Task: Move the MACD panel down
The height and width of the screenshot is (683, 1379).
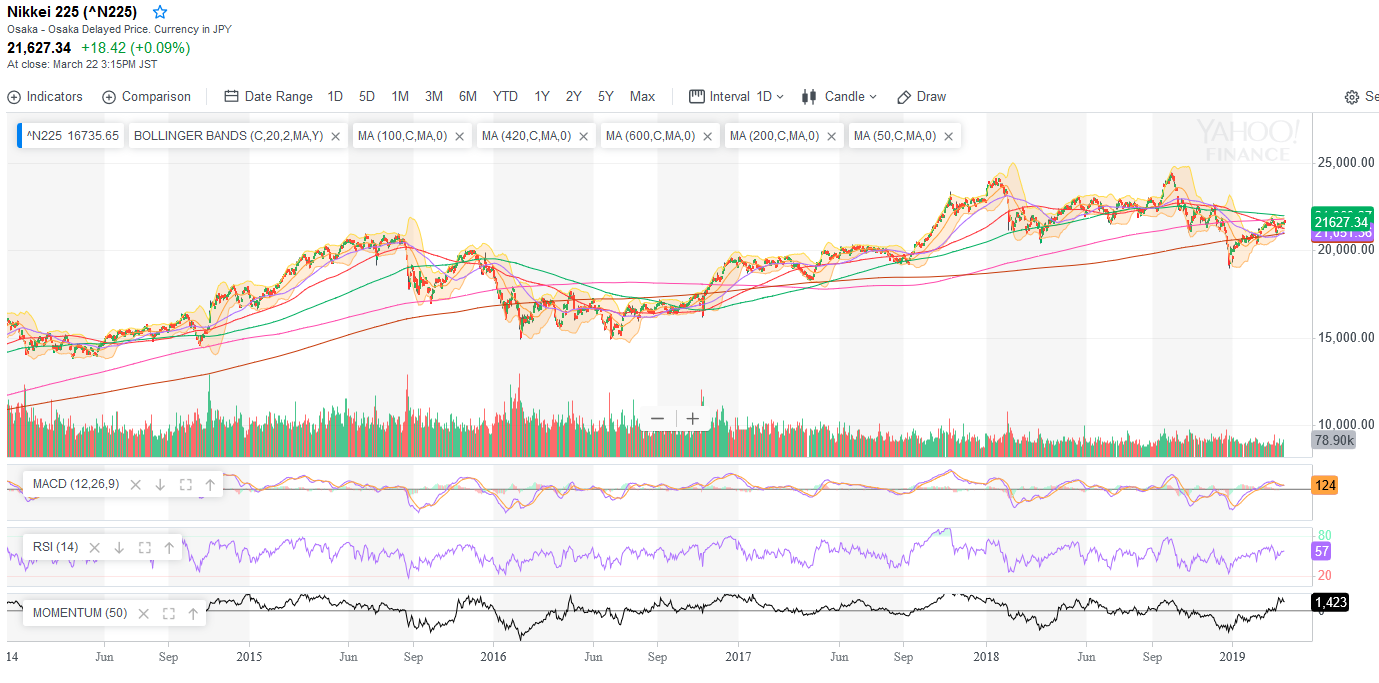Action: pyautogui.click(x=160, y=485)
